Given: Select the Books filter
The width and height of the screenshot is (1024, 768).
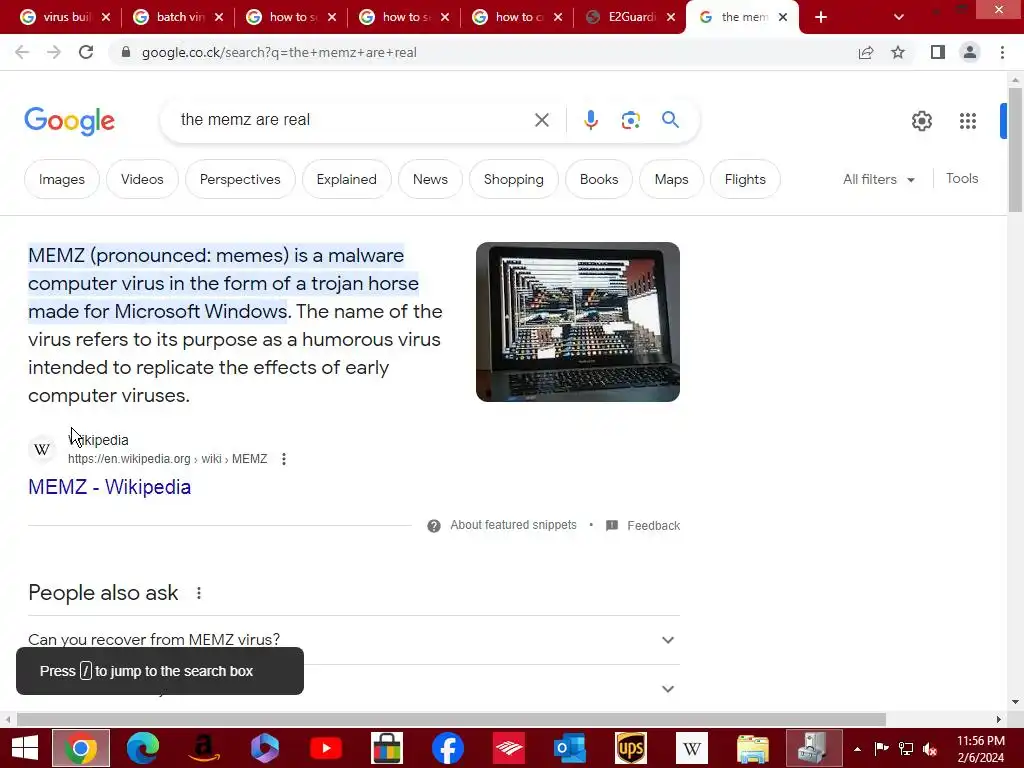Looking at the screenshot, I should [599, 179].
